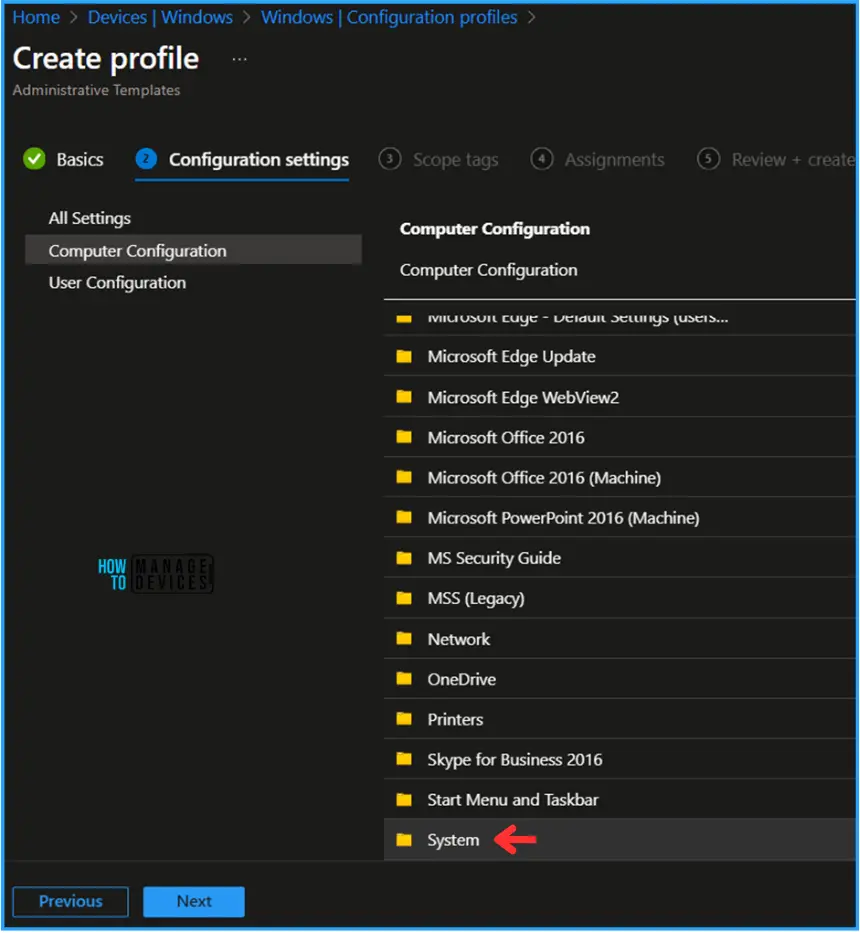860x933 pixels.
Task: Click the step 4 circle for Assignments
Action: (542, 159)
